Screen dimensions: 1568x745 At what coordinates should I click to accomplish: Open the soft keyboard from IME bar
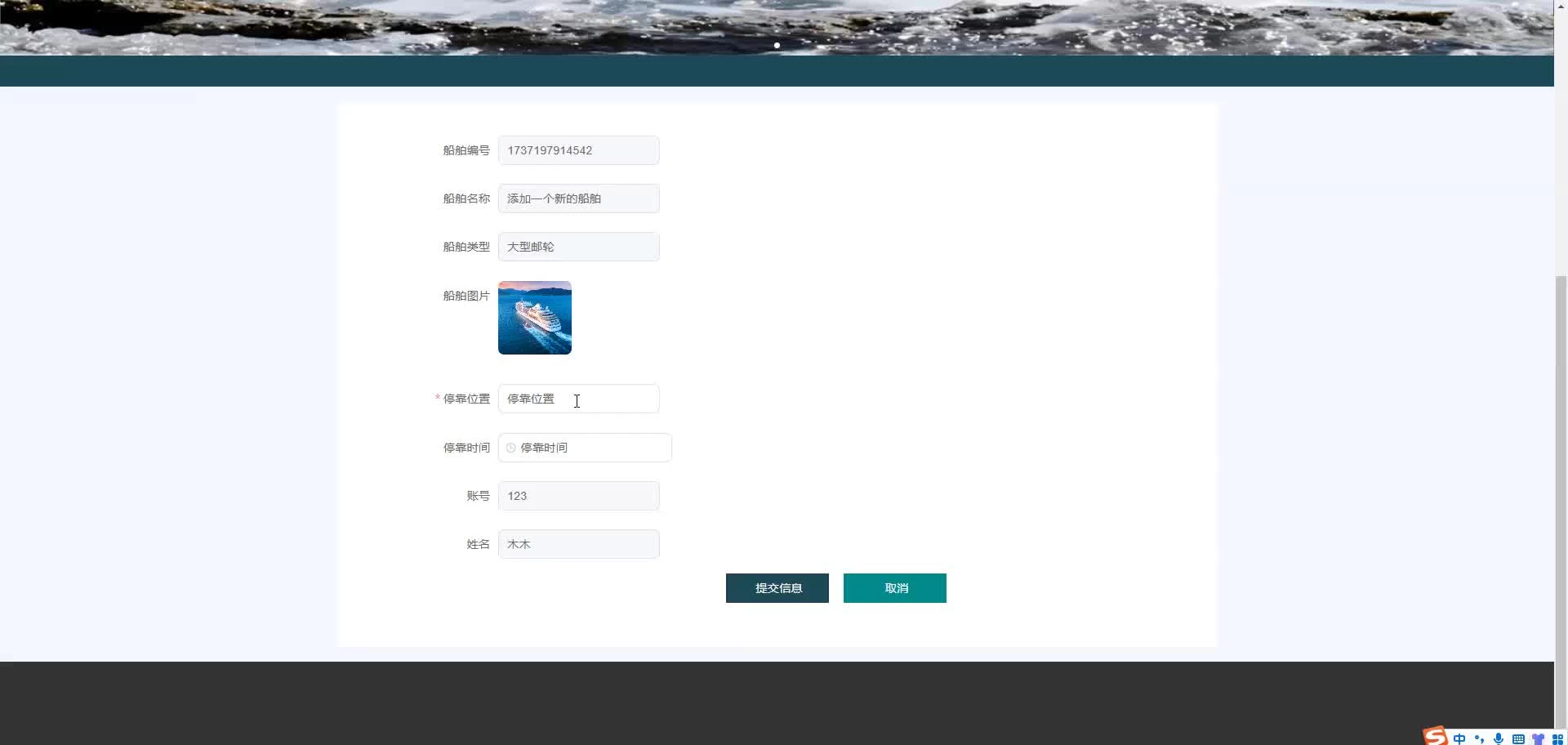(1518, 738)
